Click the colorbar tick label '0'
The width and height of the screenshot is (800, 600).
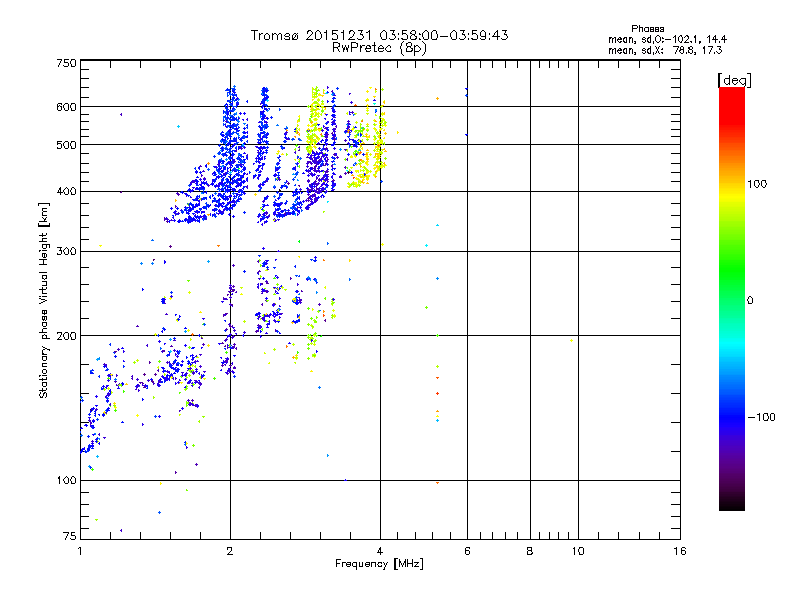click(750, 301)
